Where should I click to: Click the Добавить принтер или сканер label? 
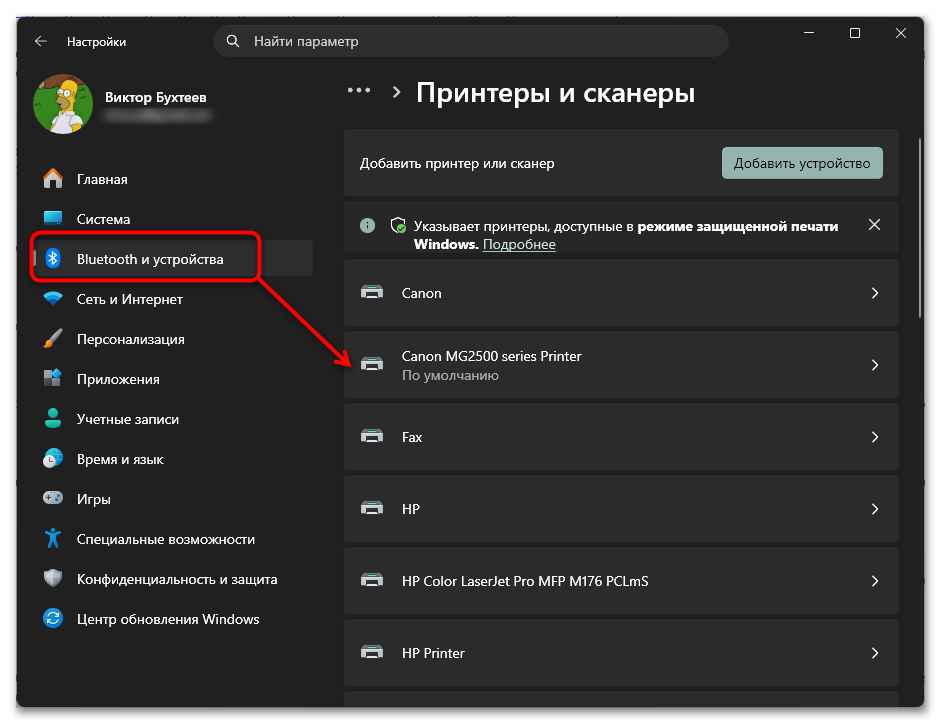pos(457,163)
